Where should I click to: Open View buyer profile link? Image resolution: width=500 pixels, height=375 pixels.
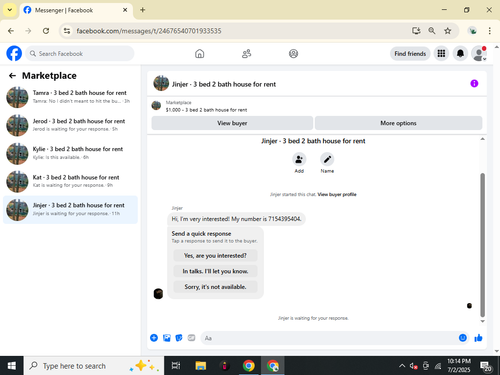pos(337,194)
